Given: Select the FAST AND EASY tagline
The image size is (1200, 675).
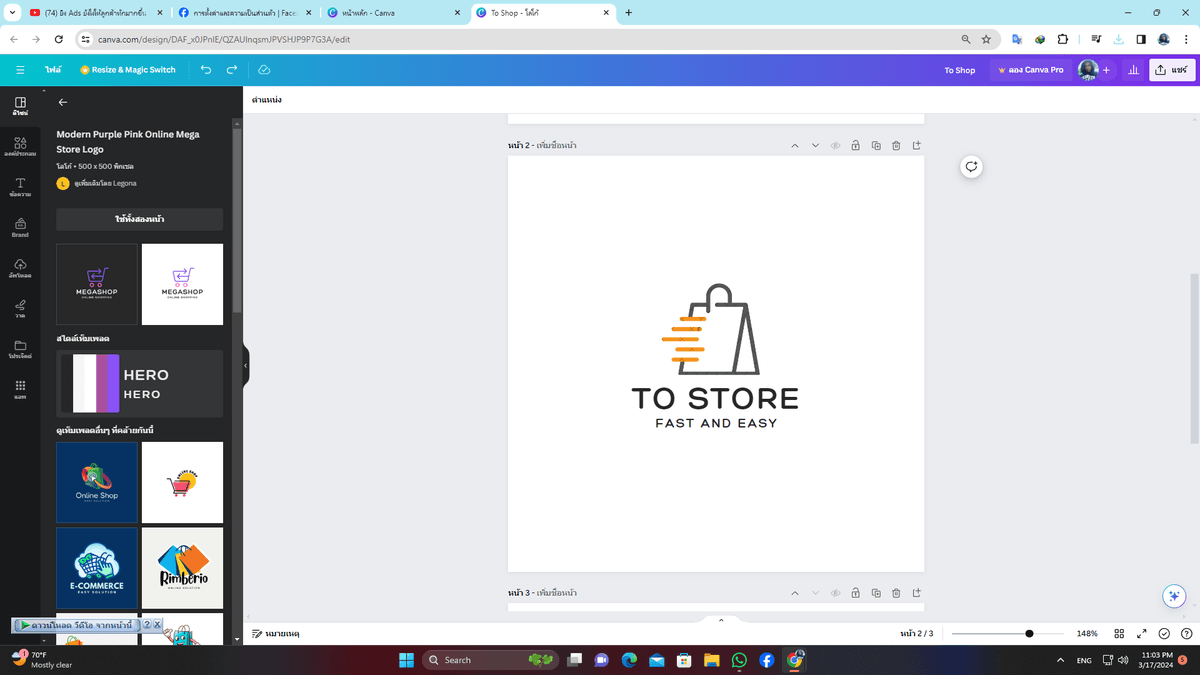Looking at the screenshot, I should coord(715,423).
